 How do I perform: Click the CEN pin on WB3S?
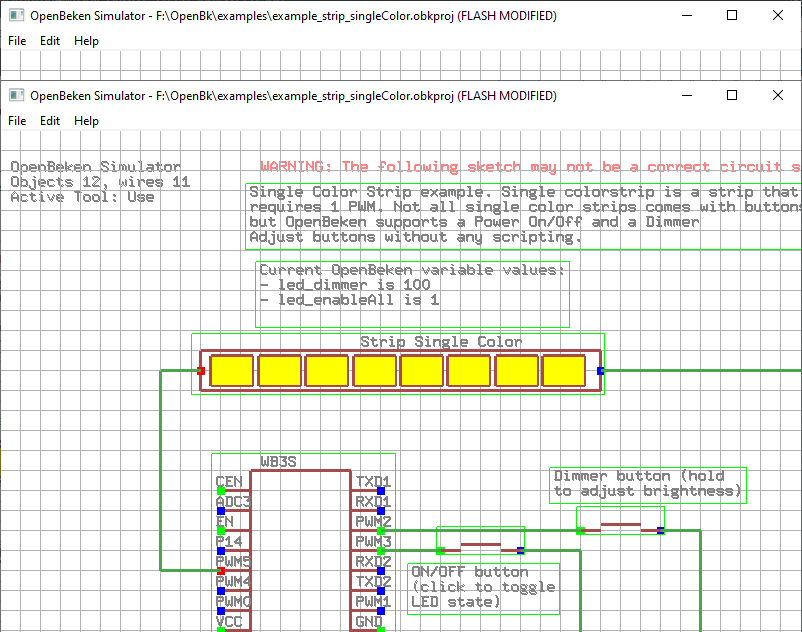coord(221,491)
